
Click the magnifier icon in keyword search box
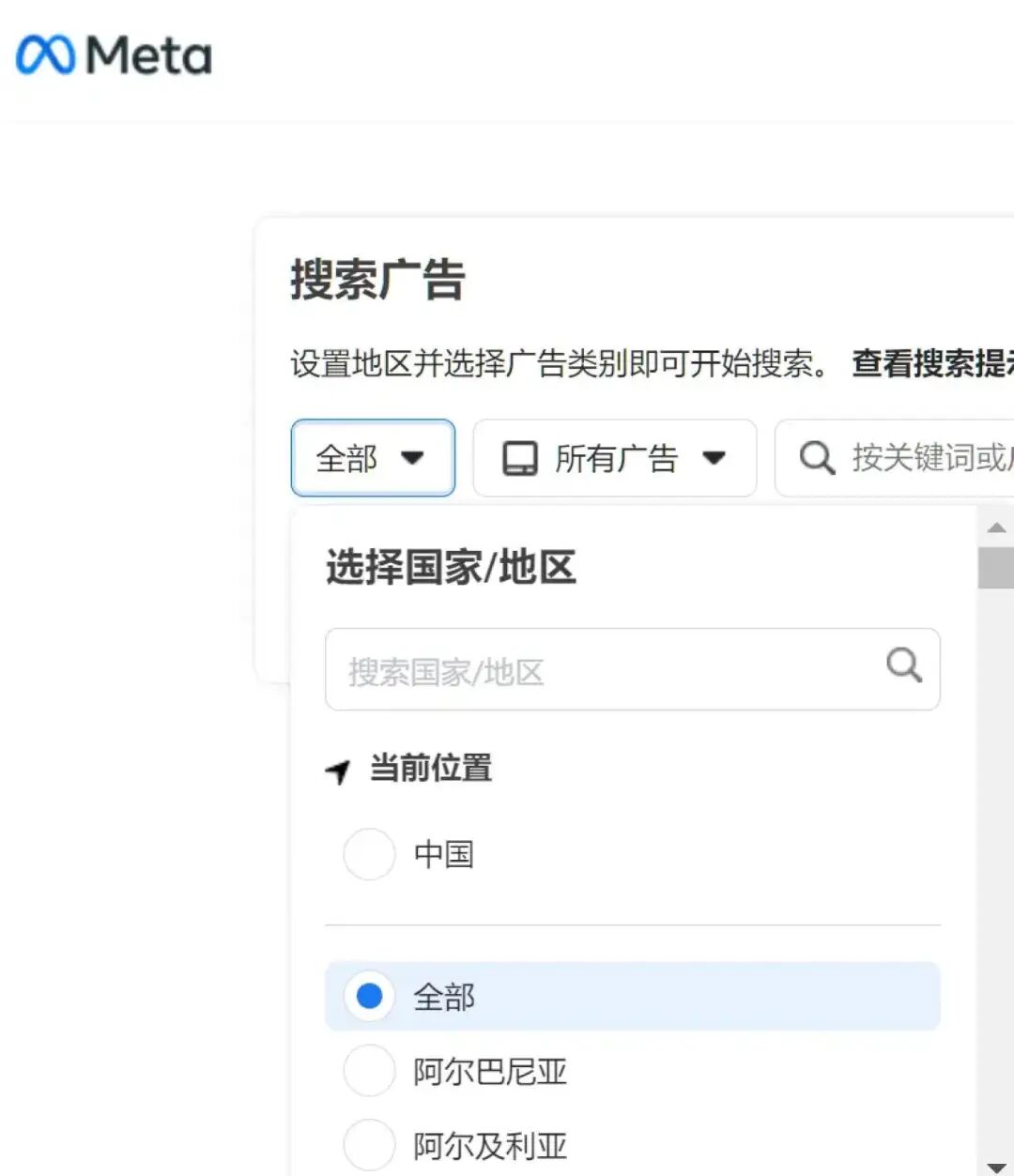816,458
